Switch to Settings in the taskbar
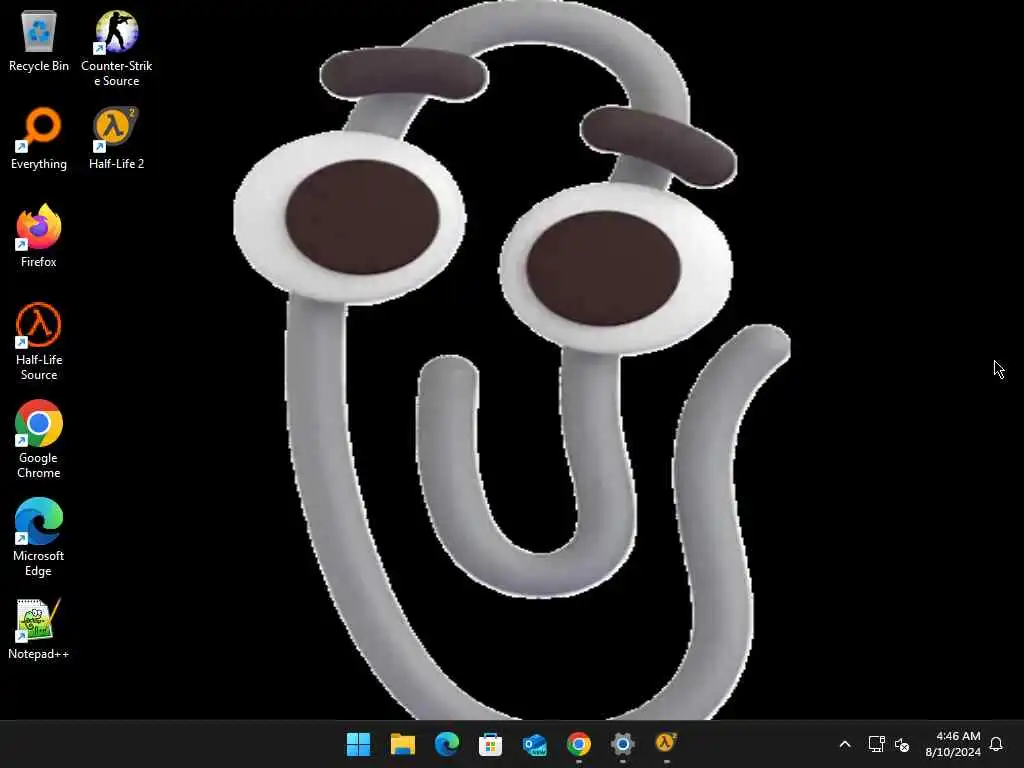The width and height of the screenshot is (1024, 768). [x=623, y=744]
